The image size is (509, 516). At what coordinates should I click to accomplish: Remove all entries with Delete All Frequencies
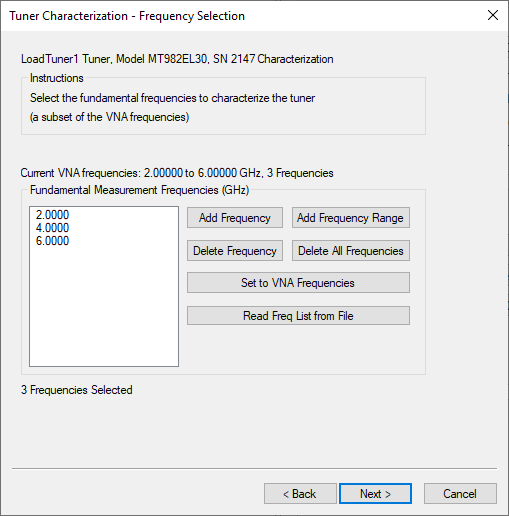click(351, 251)
